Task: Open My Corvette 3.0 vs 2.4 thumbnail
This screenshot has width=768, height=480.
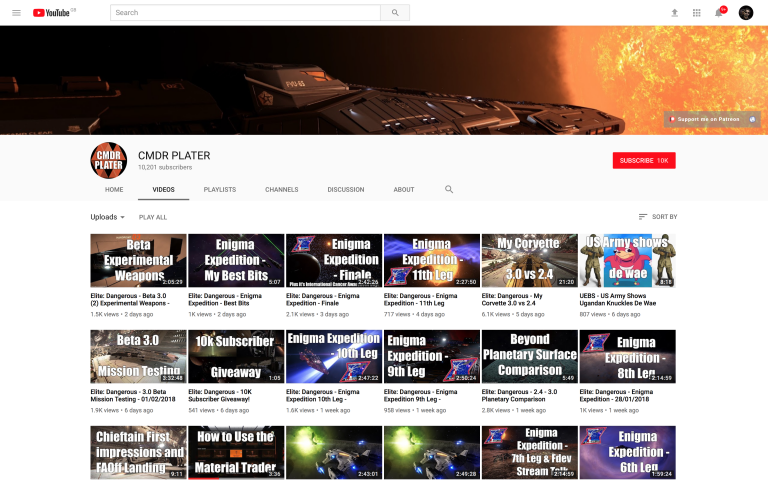Action: click(x=530, y=261)
